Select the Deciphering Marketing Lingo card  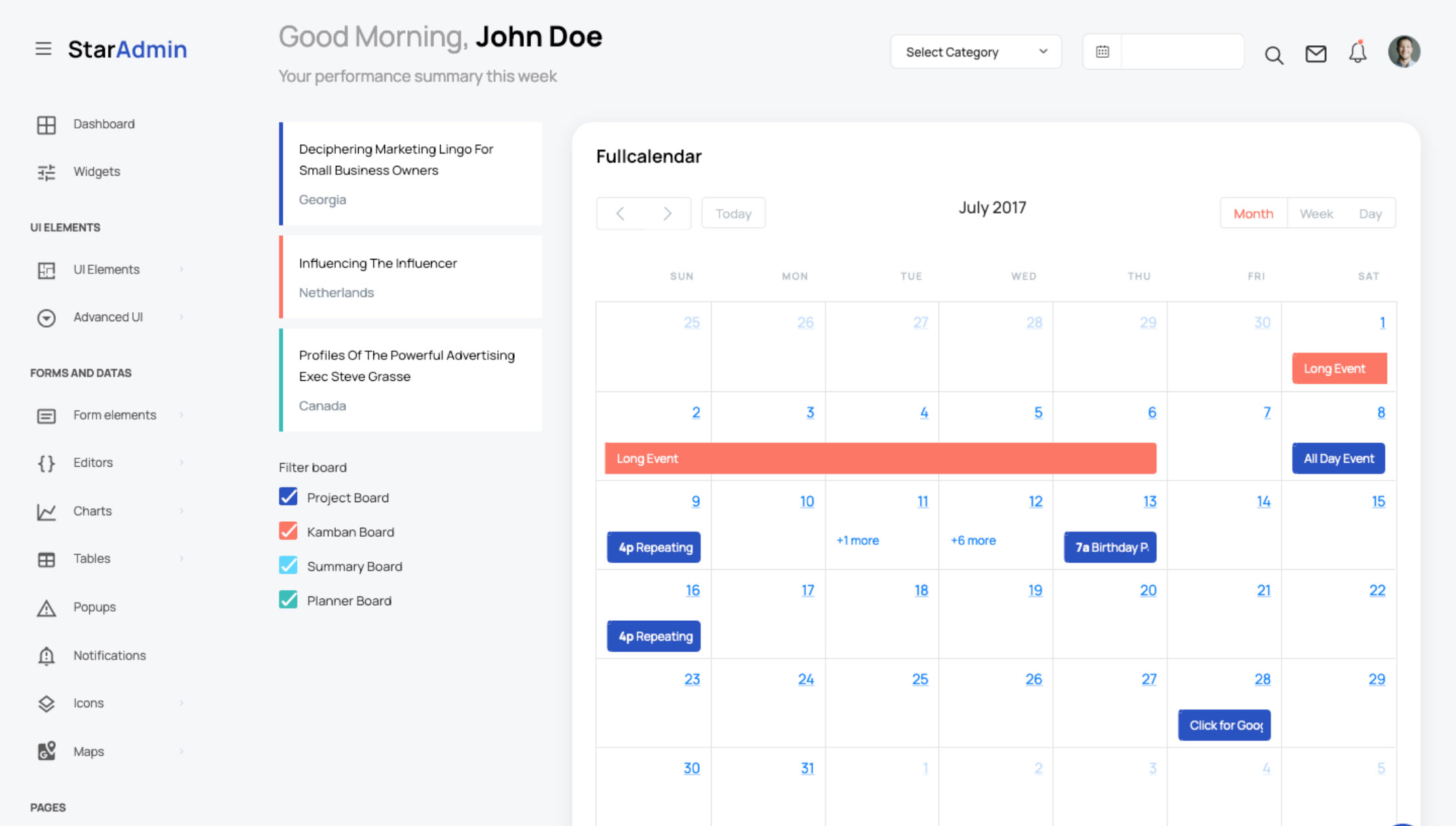[411, 174]
